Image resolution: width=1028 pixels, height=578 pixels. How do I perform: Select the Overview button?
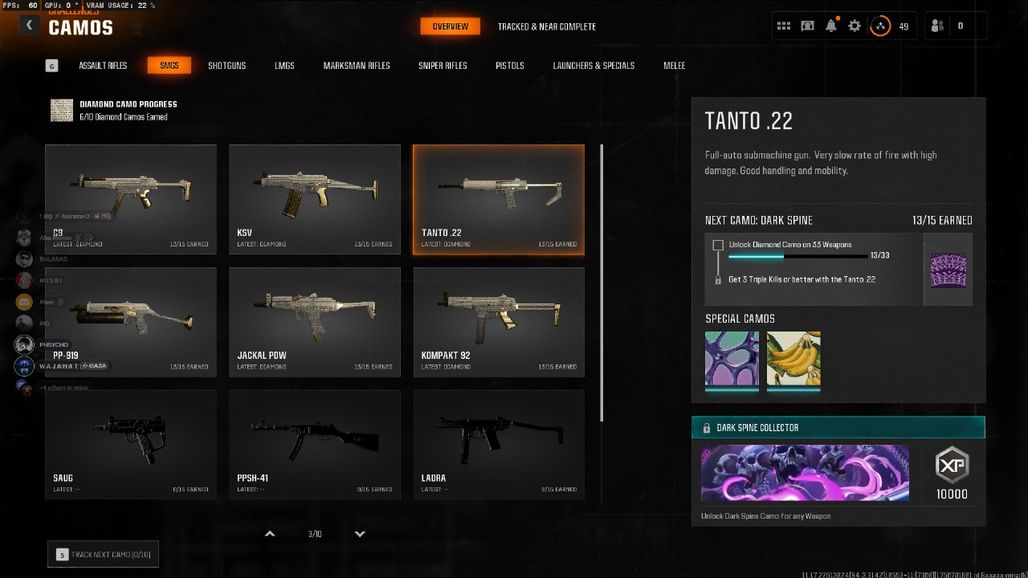(450, 26)
